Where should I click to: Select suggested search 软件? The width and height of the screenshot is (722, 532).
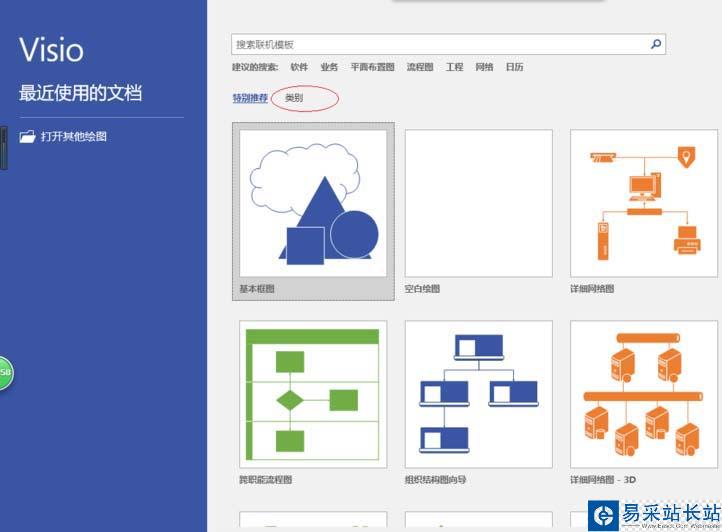tap(299, 67)
